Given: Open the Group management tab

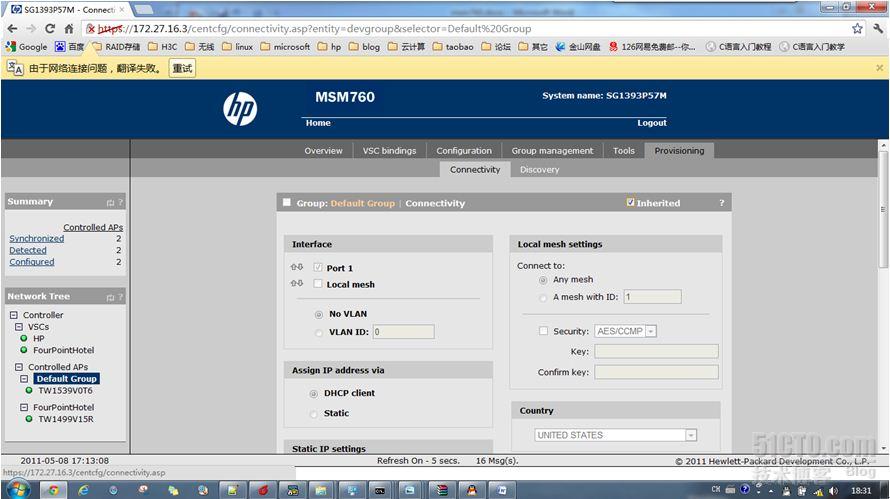Looking at the screenshot, I should 552,150.
